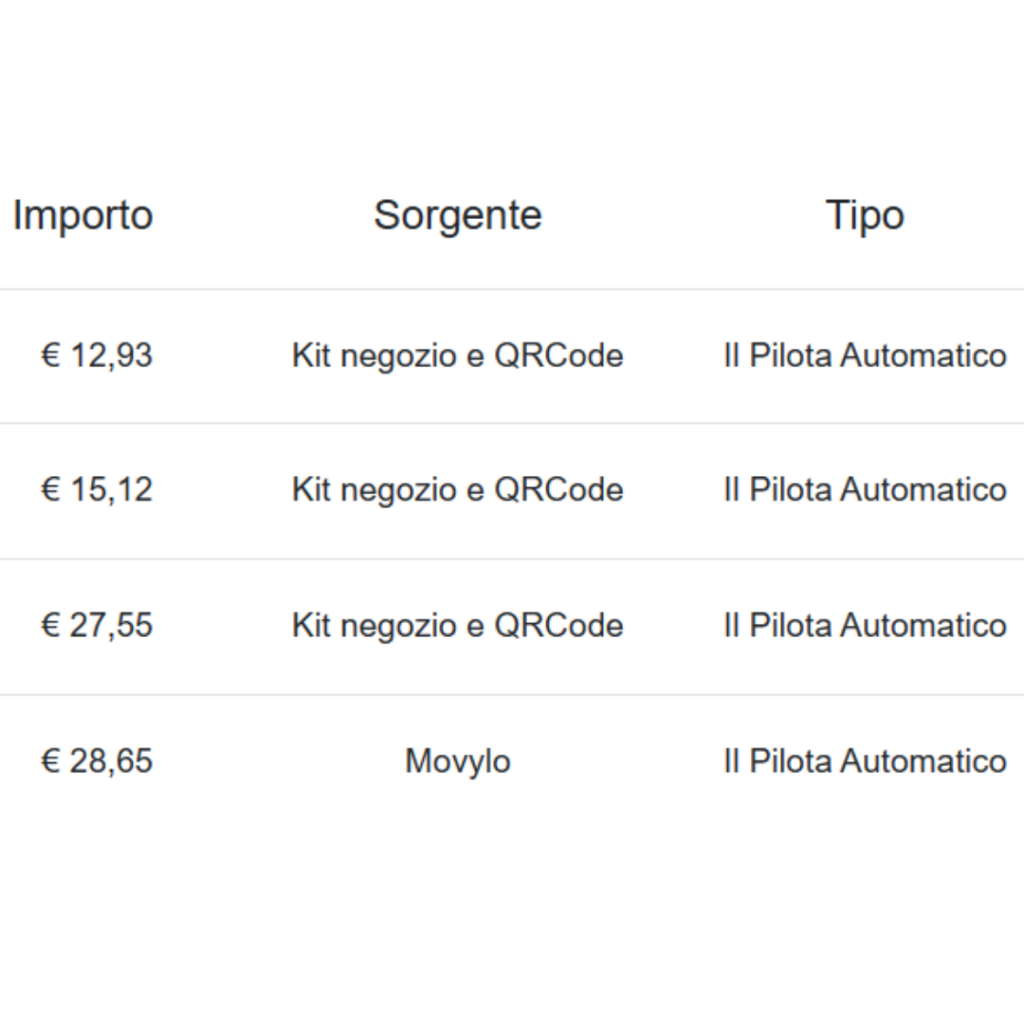Click the Movylo source cell
Viewport: 1024px width, 1024px height.
click(458, 761)
